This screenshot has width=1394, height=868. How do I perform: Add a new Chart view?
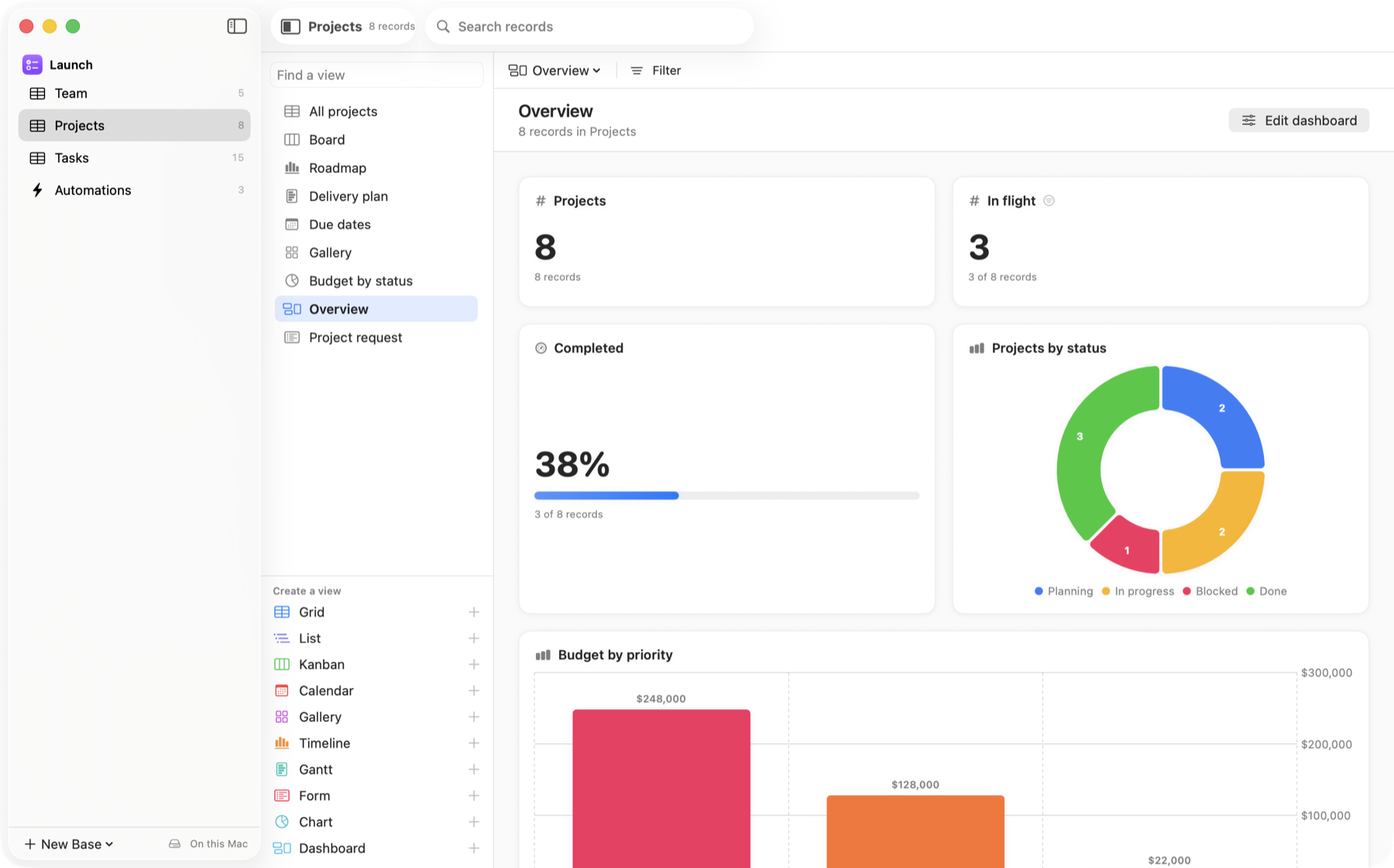[x=473, y=822]
